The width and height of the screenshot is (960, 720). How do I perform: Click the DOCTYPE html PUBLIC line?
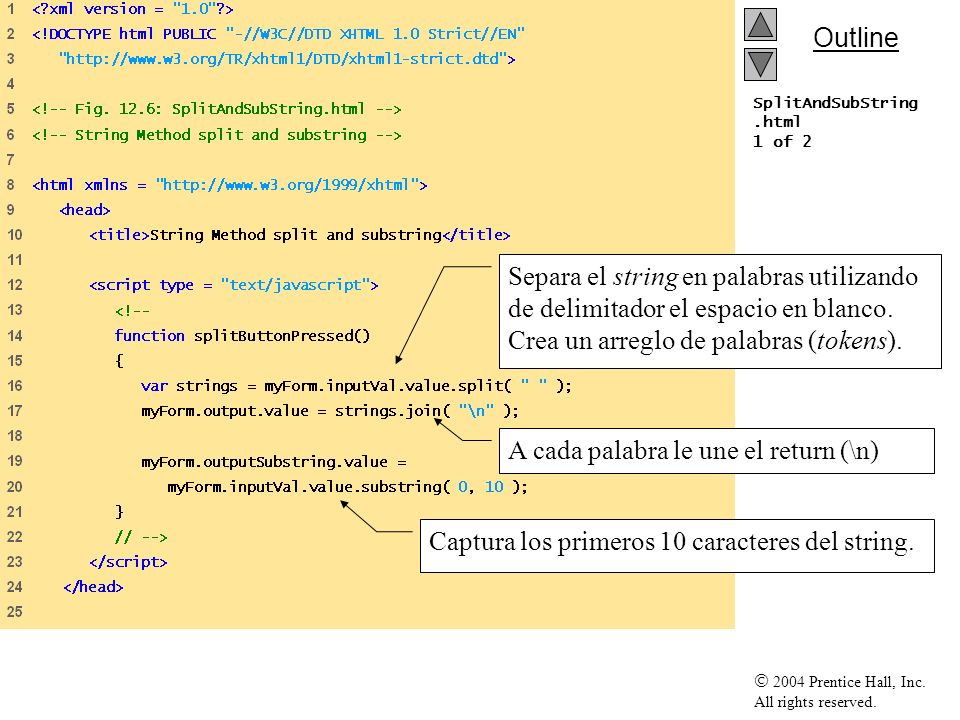tap(279, 34)
